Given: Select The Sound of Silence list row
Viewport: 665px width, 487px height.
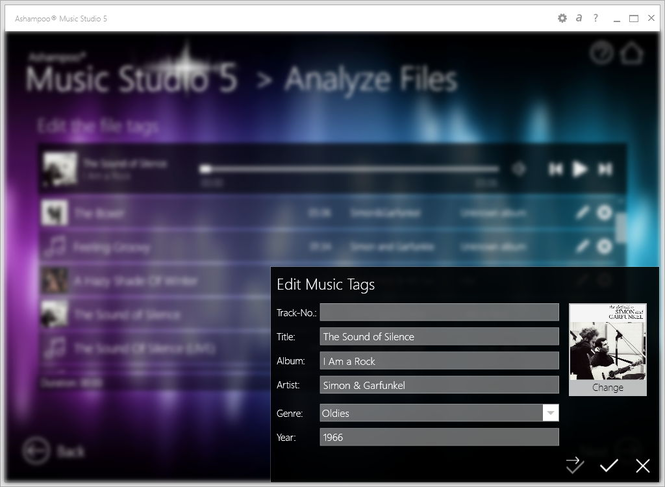Looking at the screenshot, I should click(x=155, y=314).
